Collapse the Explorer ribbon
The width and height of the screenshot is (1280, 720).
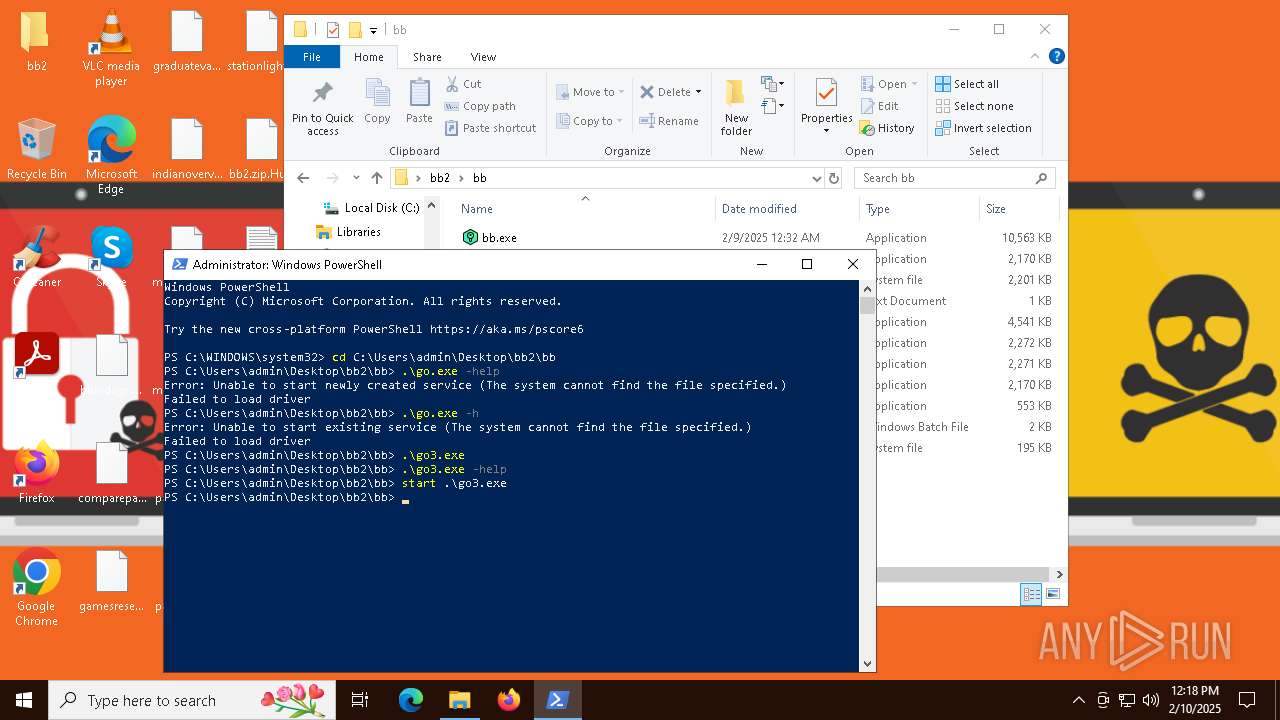click(x=1036, y=57)
